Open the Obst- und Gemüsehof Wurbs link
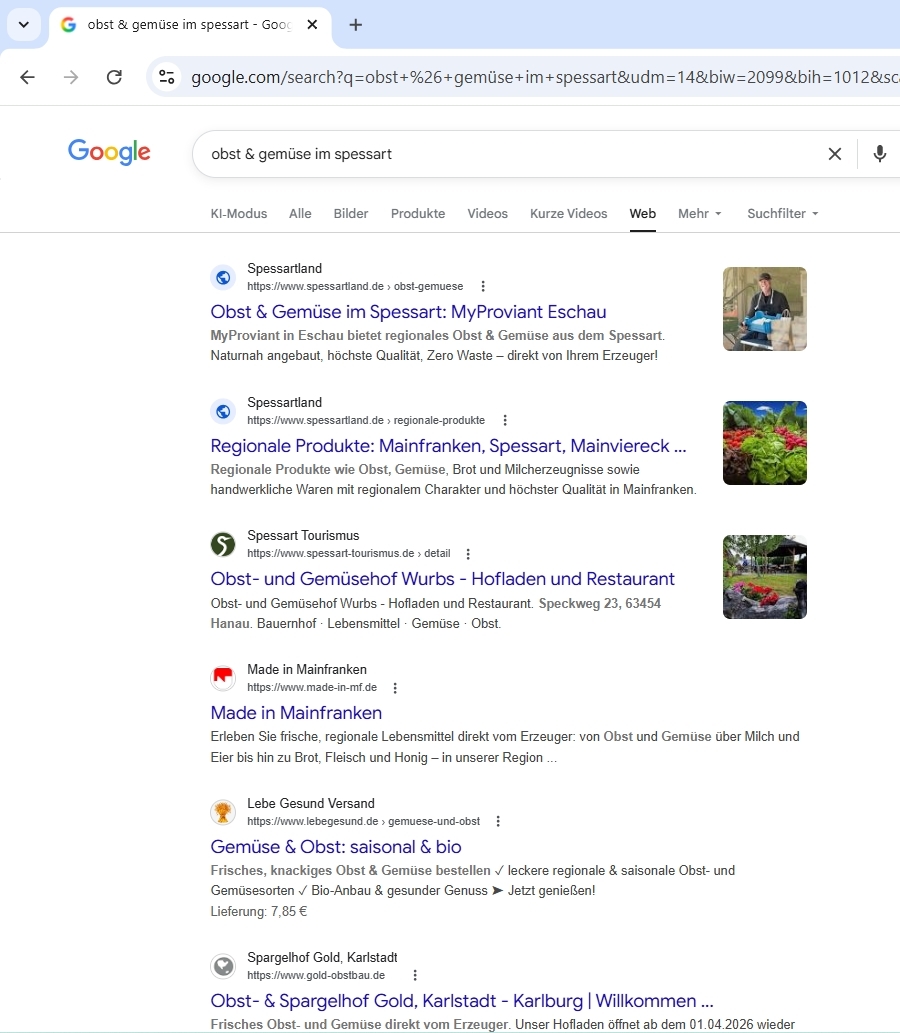 [x=442, y=579]
